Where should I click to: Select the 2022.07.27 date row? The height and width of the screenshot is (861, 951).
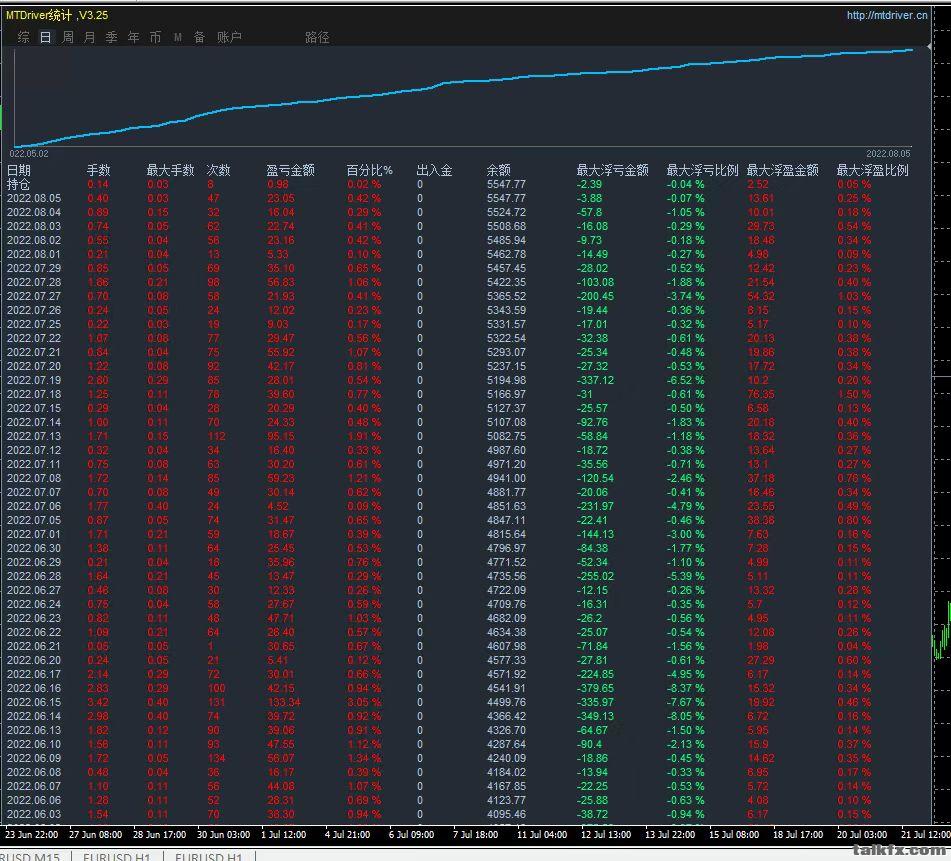(34, 296)
